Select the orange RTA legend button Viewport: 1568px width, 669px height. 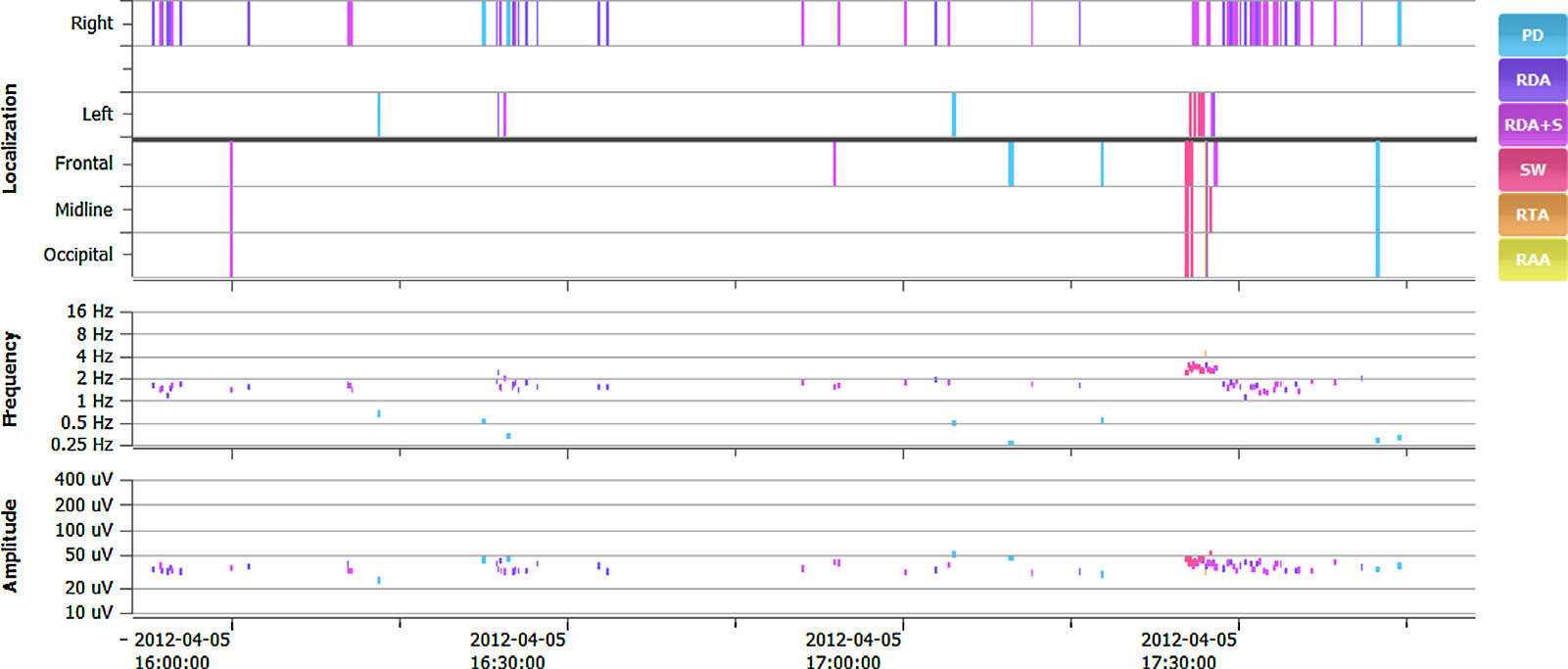(1532, 215)
